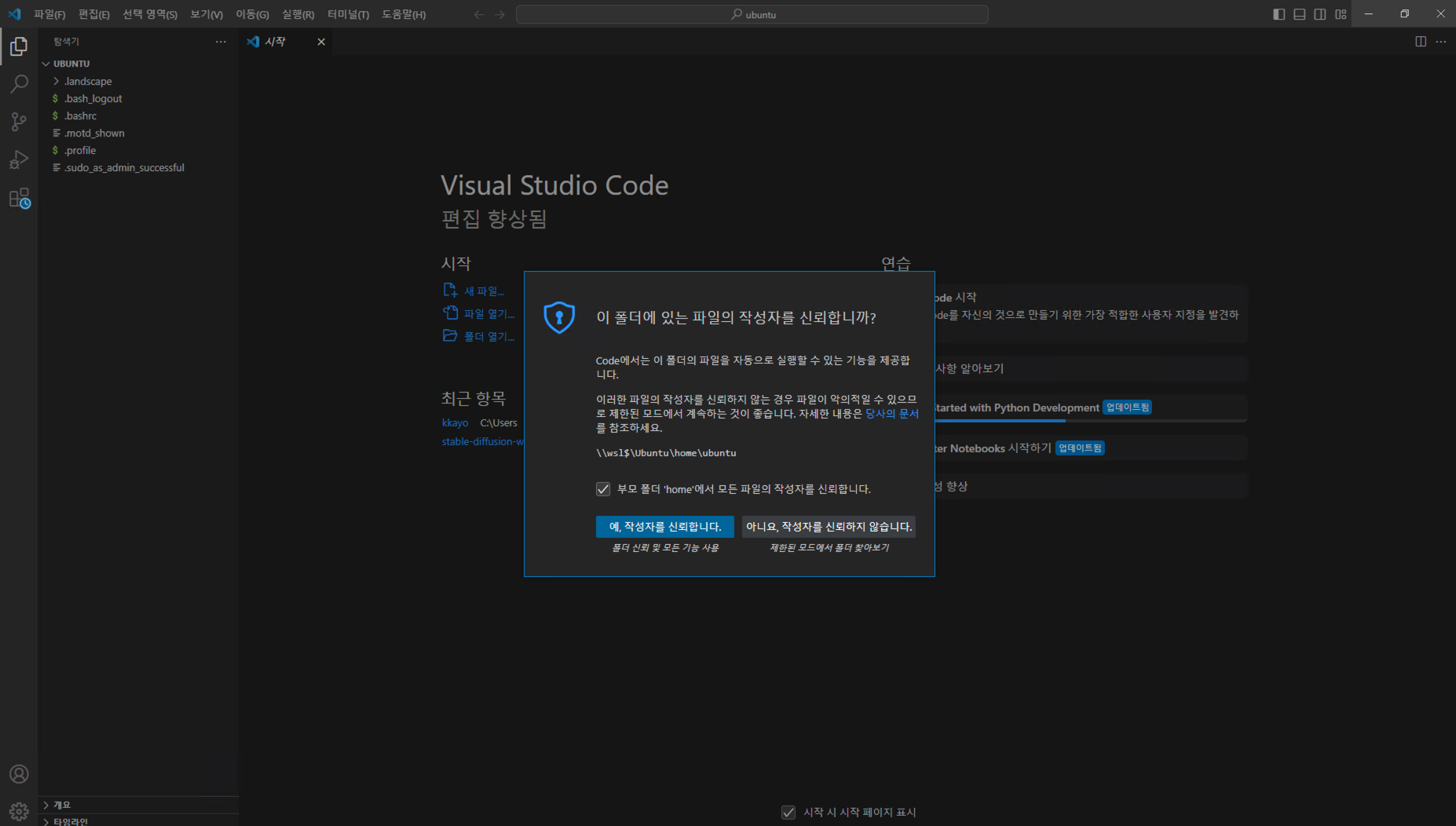Open the .bash_logout file
The width and height of the screenshot is (1456, 826).
point(138,98)
